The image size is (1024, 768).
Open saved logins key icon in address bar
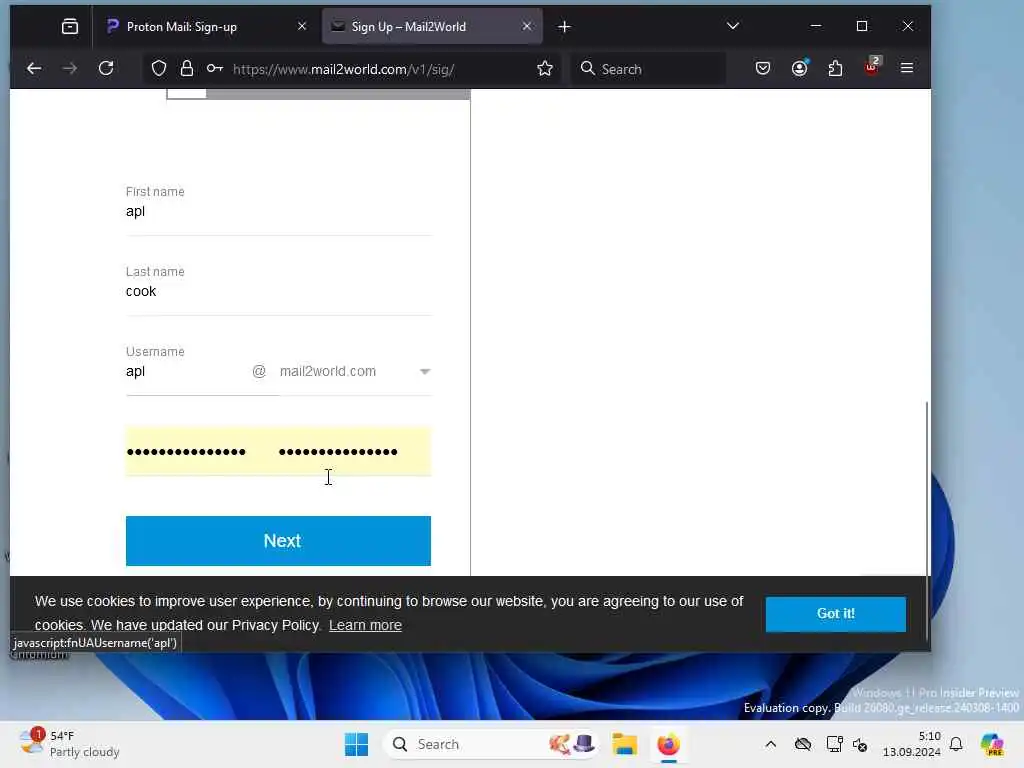coord(214,68)
